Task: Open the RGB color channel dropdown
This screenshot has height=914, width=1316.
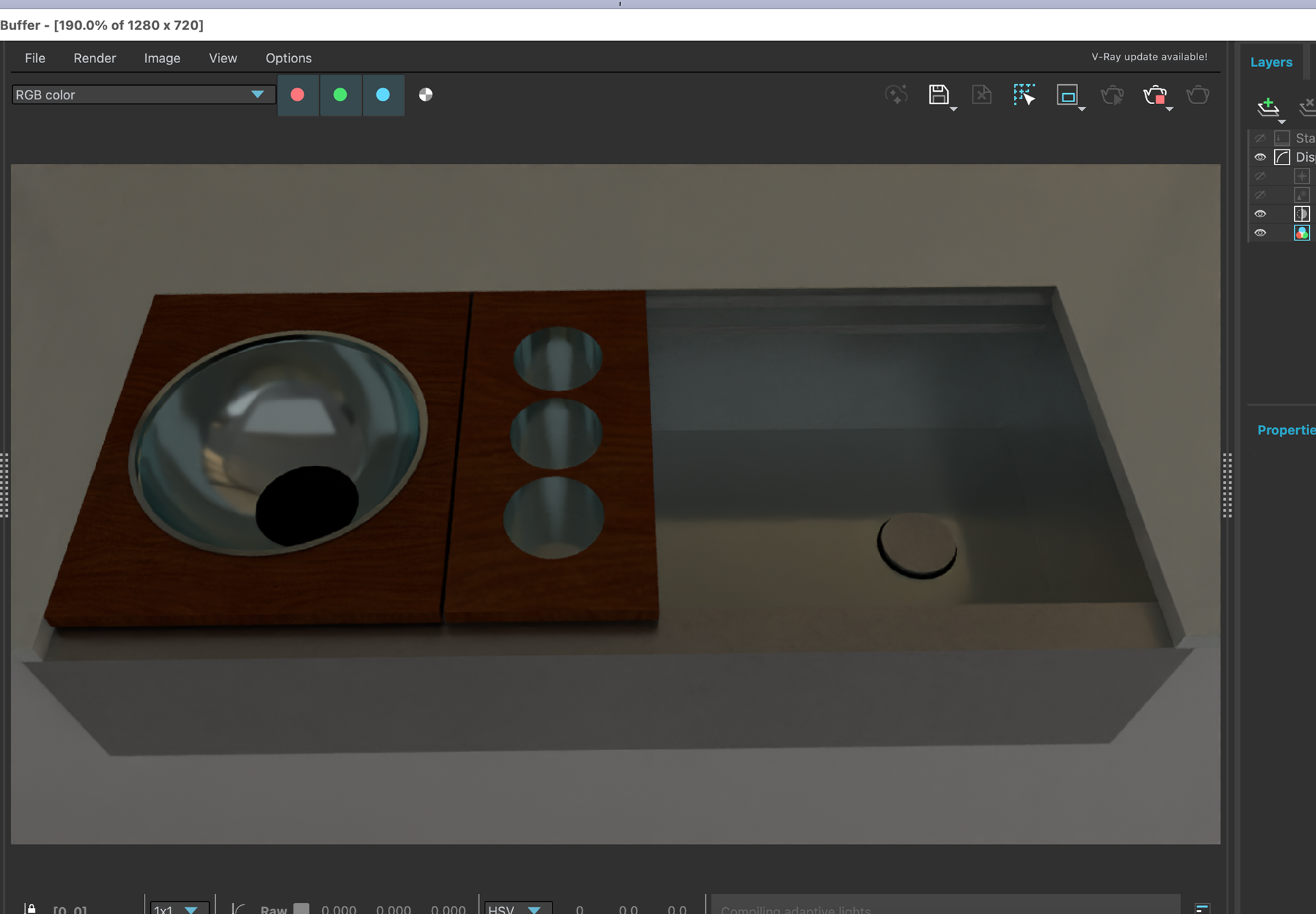Action: click(143, 95)
